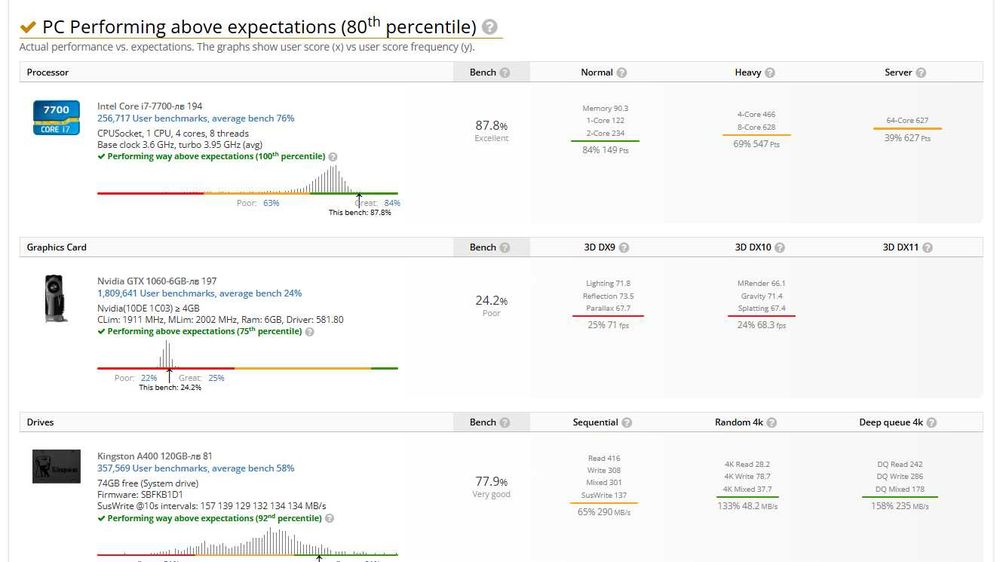1000x562 pixels.
Task: Click help icon next to Processor Bench header
Action: [505, 73]
